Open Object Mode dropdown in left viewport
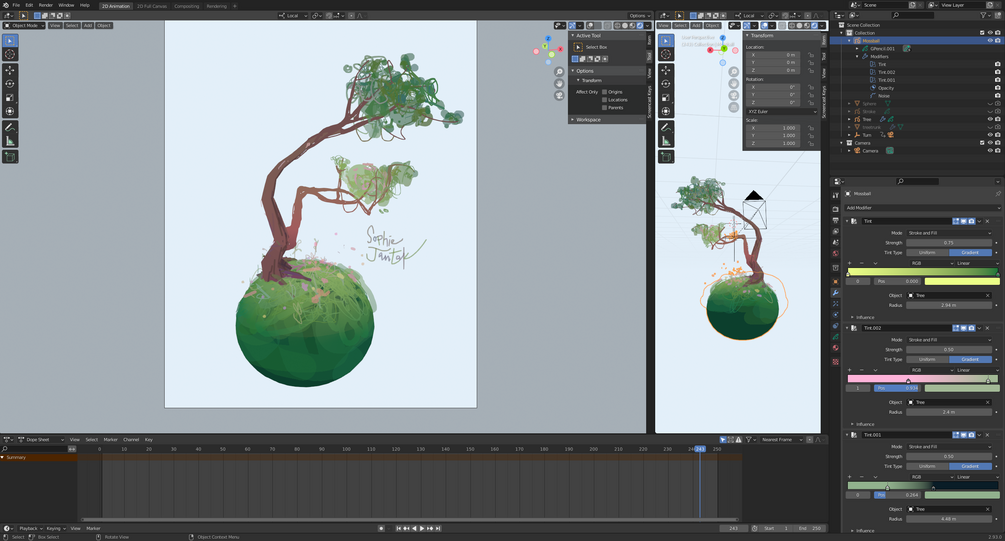Viewport: 1005px width, 541px height. coord(24,26)
